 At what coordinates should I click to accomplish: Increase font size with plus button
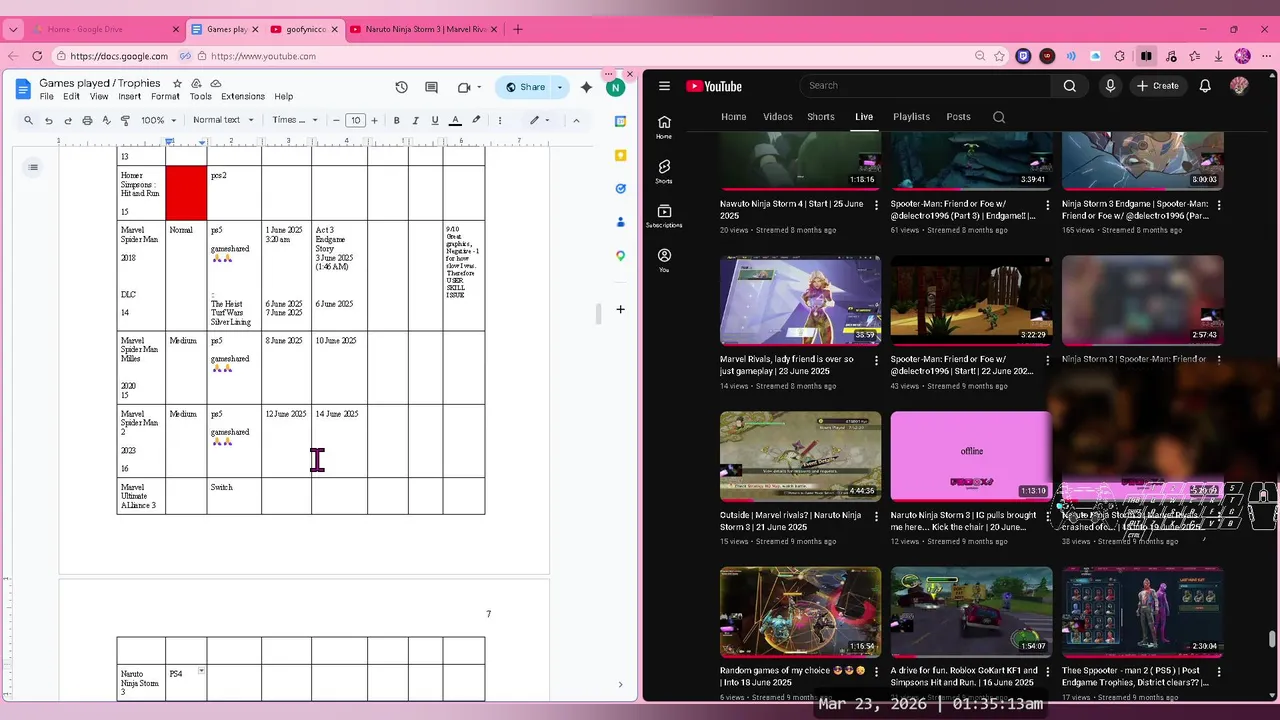[374, 120]
